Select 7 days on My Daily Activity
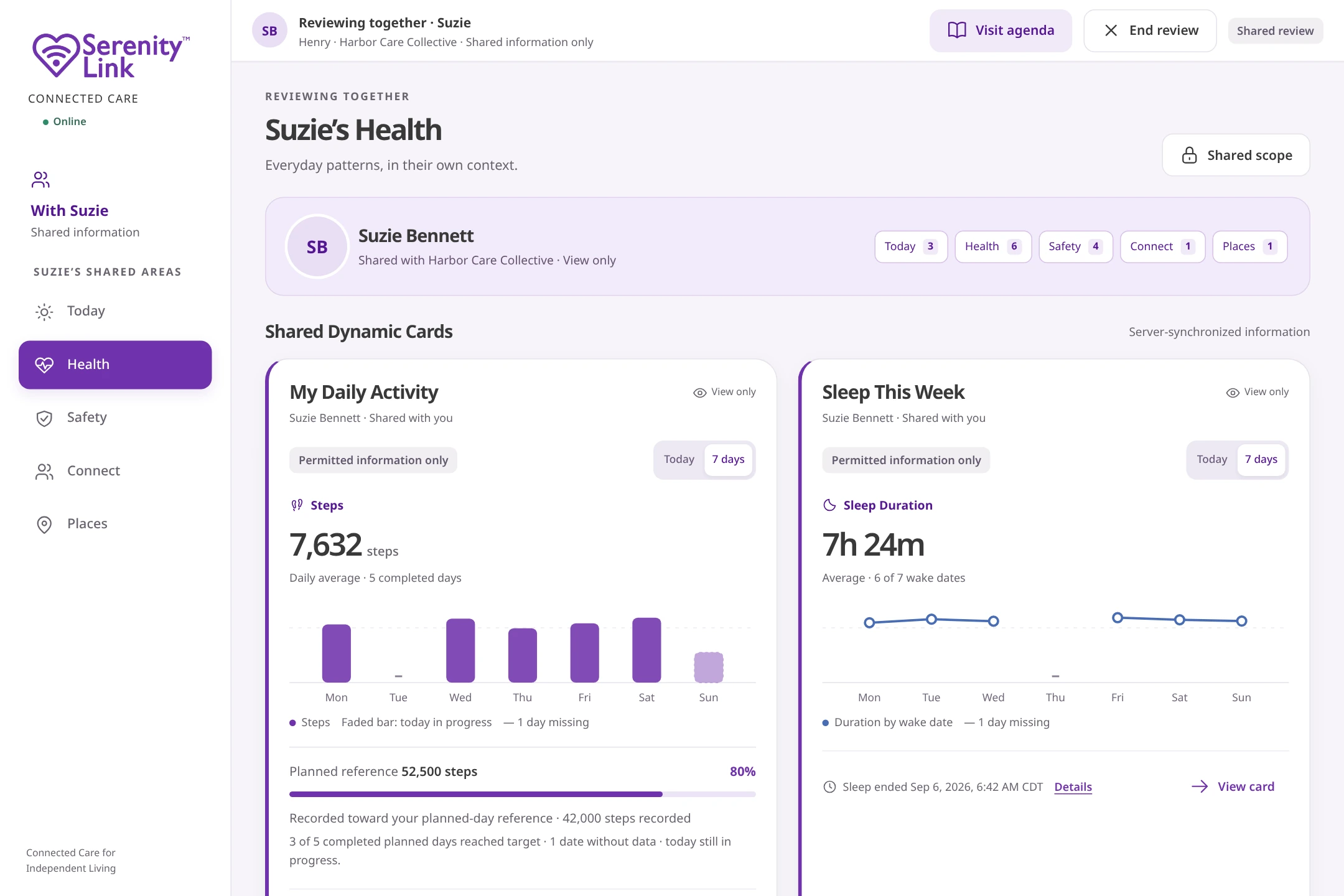This screenshot has width=1344, height=896. click(728, 459)
